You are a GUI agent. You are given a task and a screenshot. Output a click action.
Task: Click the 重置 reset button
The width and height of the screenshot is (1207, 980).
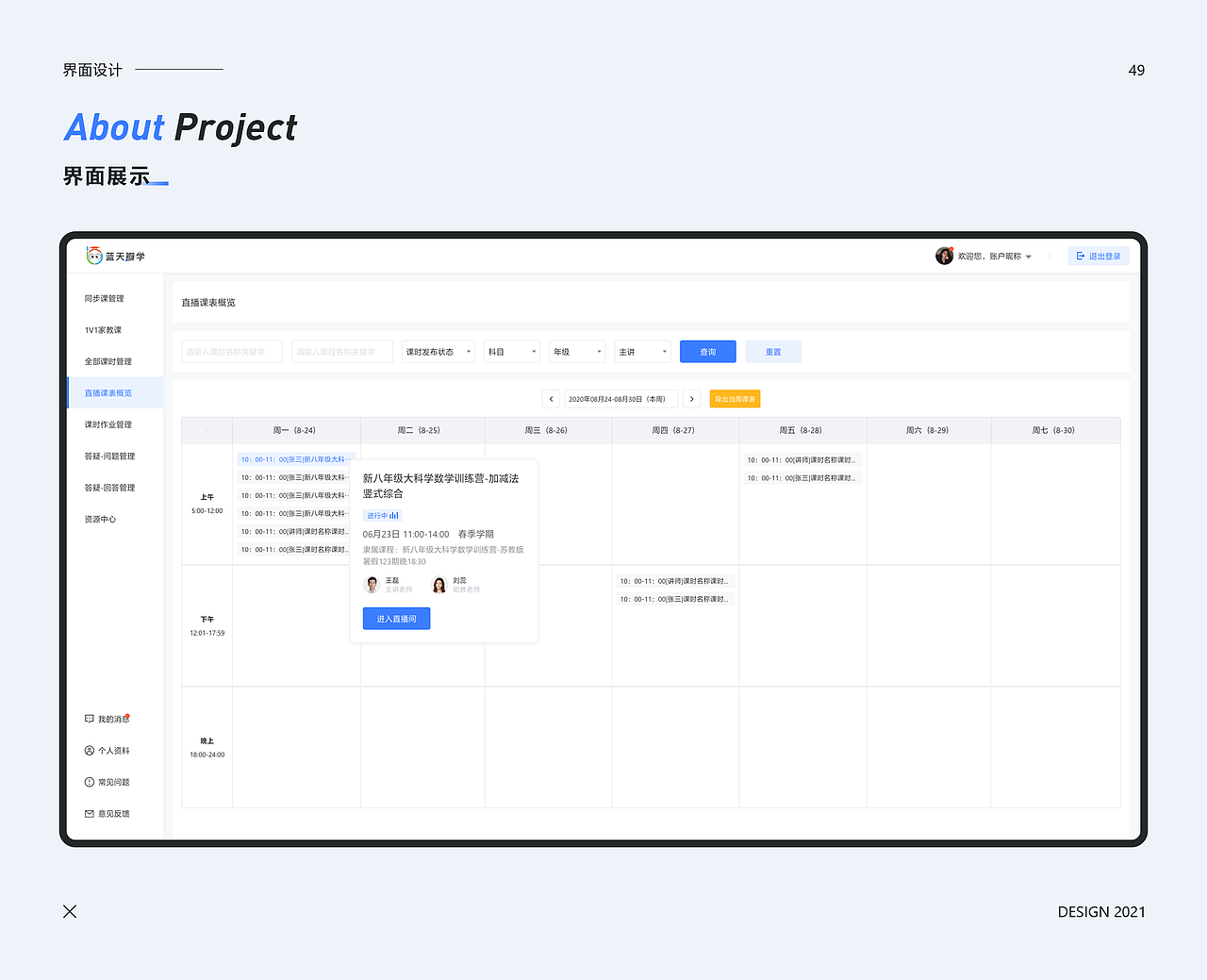coord(773,352)
